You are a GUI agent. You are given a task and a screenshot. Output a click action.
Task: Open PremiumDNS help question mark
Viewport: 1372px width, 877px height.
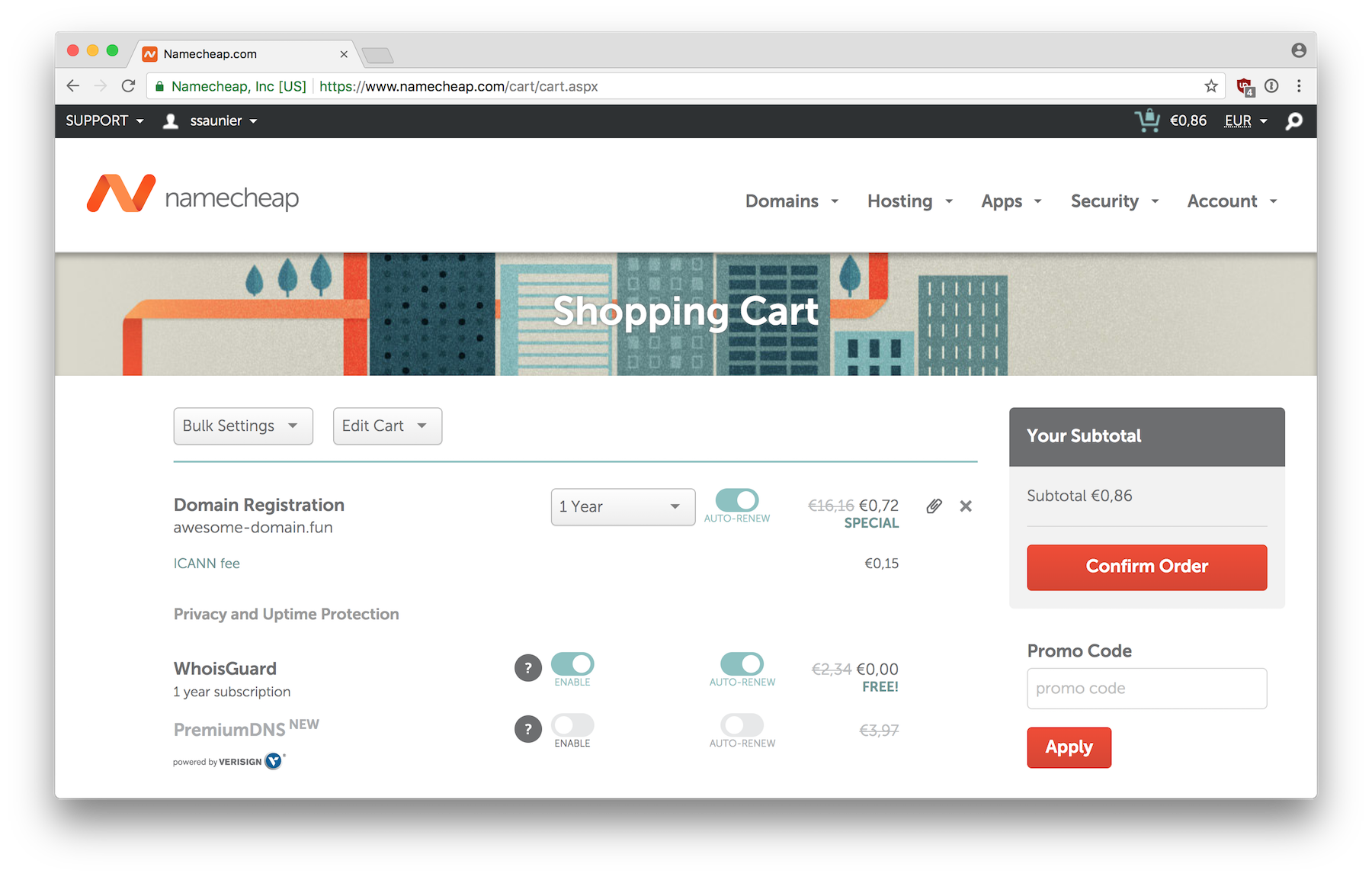click(x=528, y=729)
